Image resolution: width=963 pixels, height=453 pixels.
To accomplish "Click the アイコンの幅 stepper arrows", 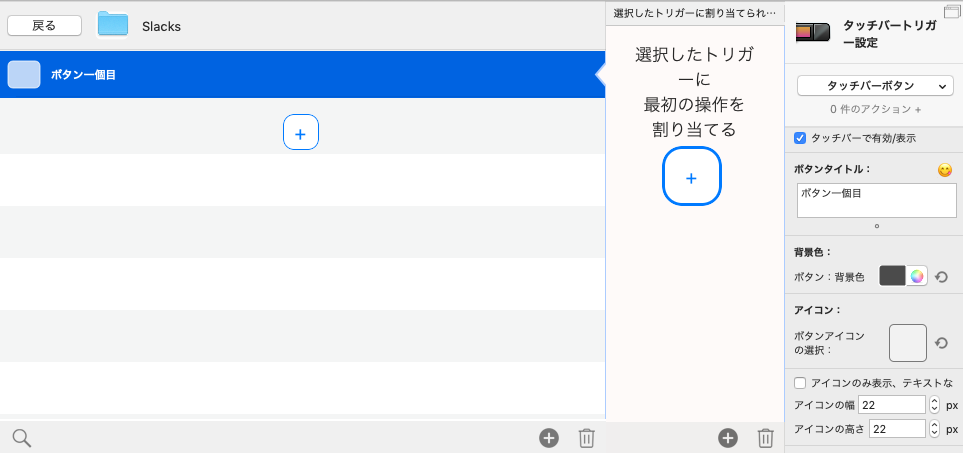I will pyautogui.click(x=934, y=405).
